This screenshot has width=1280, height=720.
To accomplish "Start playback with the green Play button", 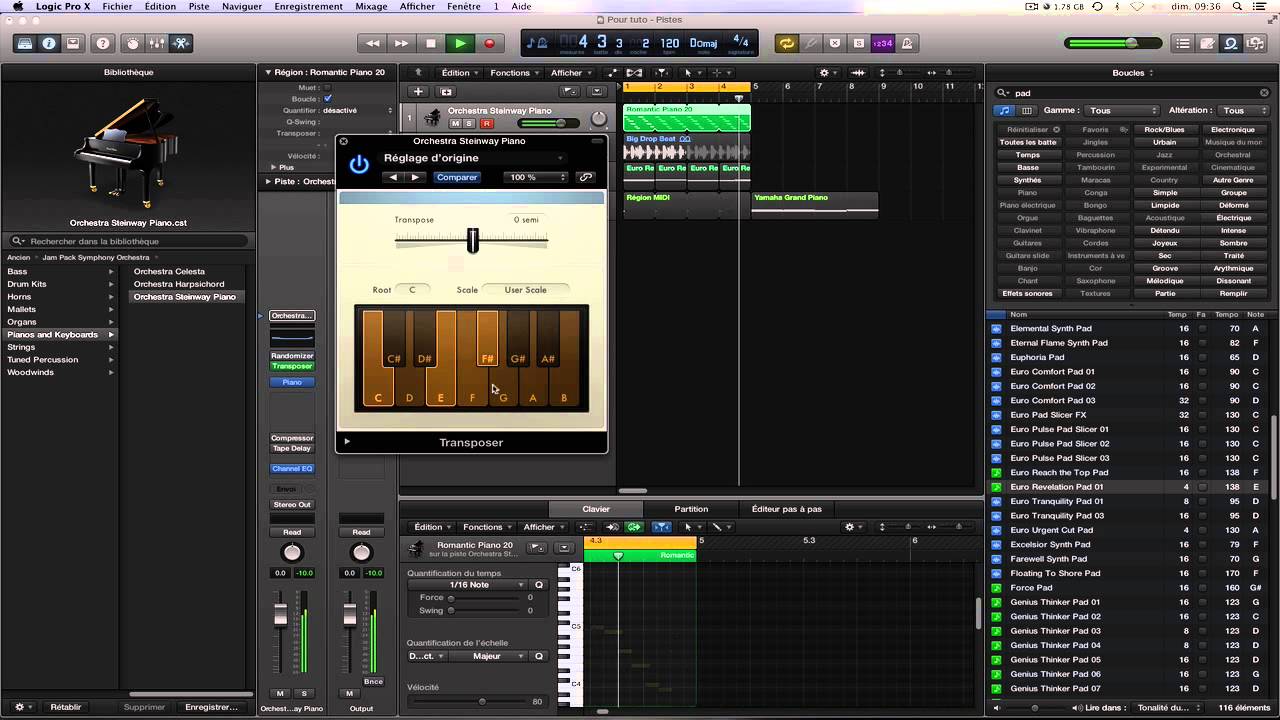I will pyautogui.click(x=460, y=43).
